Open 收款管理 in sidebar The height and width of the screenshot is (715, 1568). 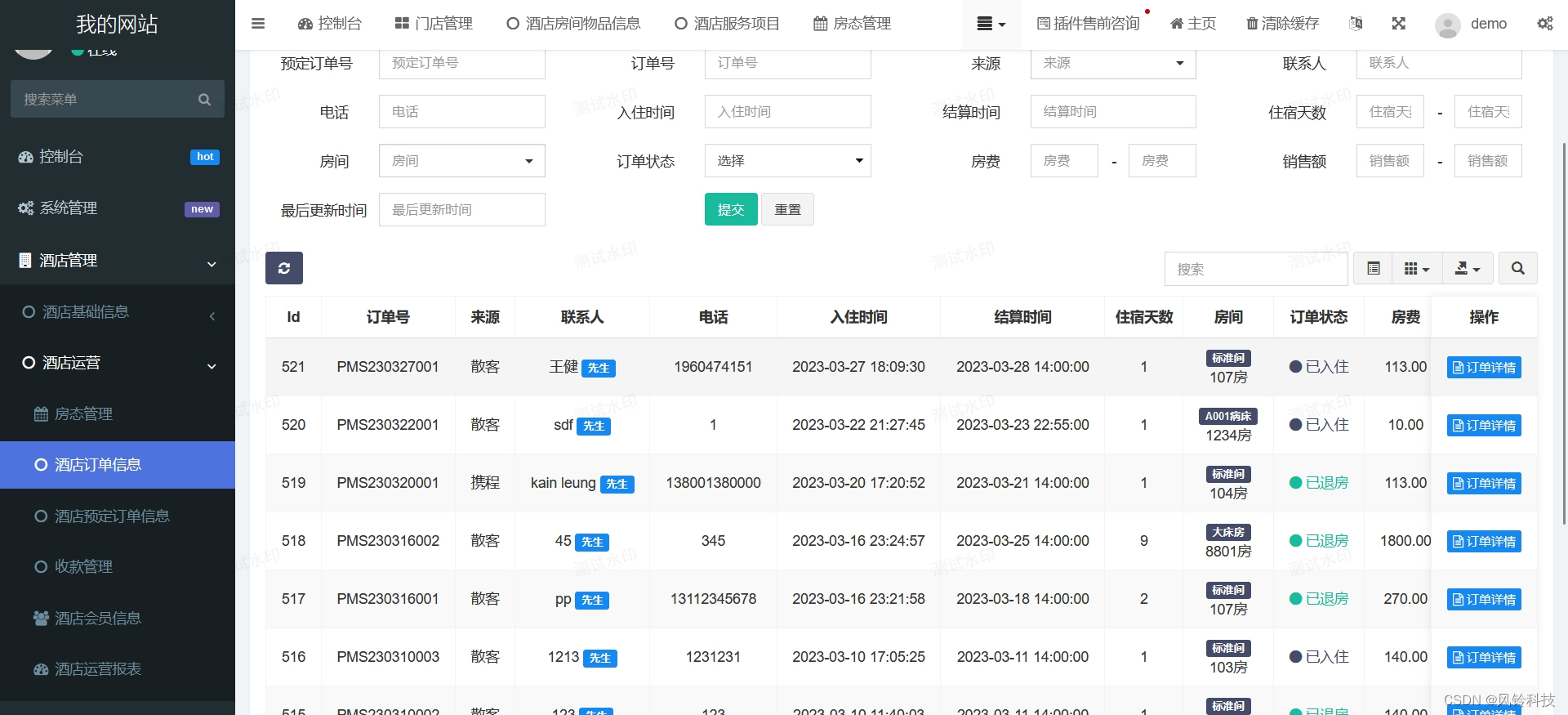pyautogui.click(x=118, y=567)
